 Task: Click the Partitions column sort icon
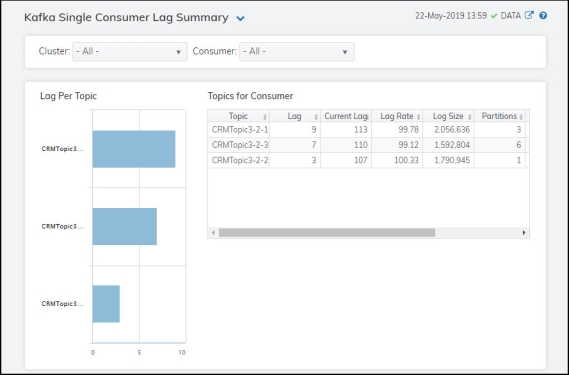[x=521, y=117]
